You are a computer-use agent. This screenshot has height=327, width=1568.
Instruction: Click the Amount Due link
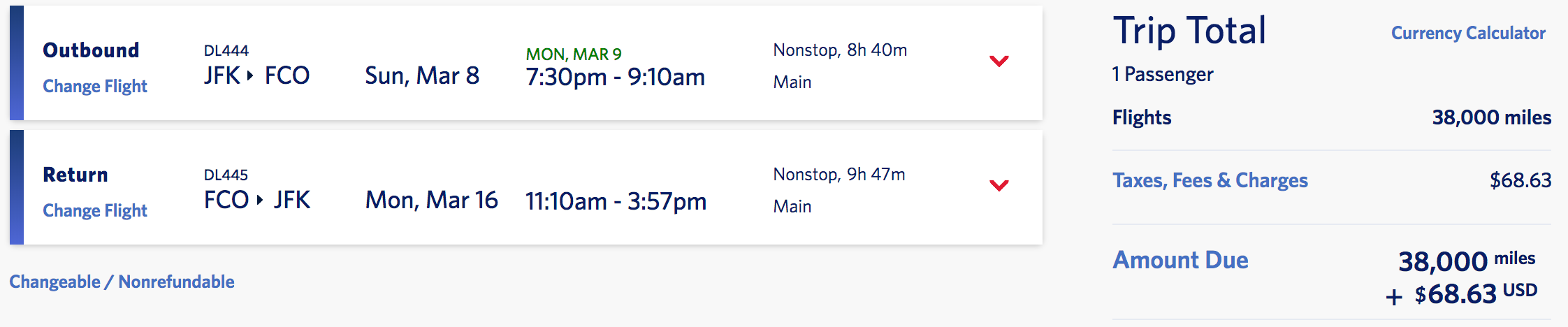coord(1180,260)
